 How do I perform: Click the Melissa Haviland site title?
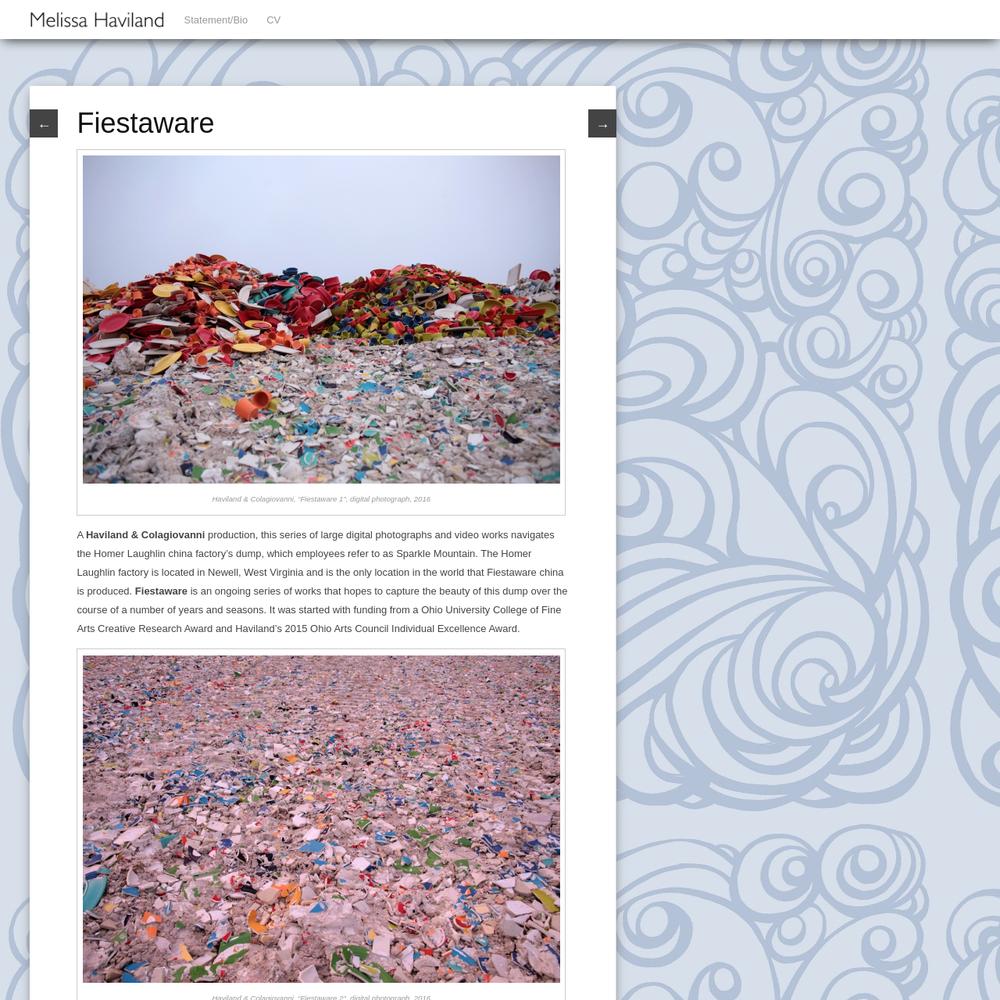(x=97, y=20)
